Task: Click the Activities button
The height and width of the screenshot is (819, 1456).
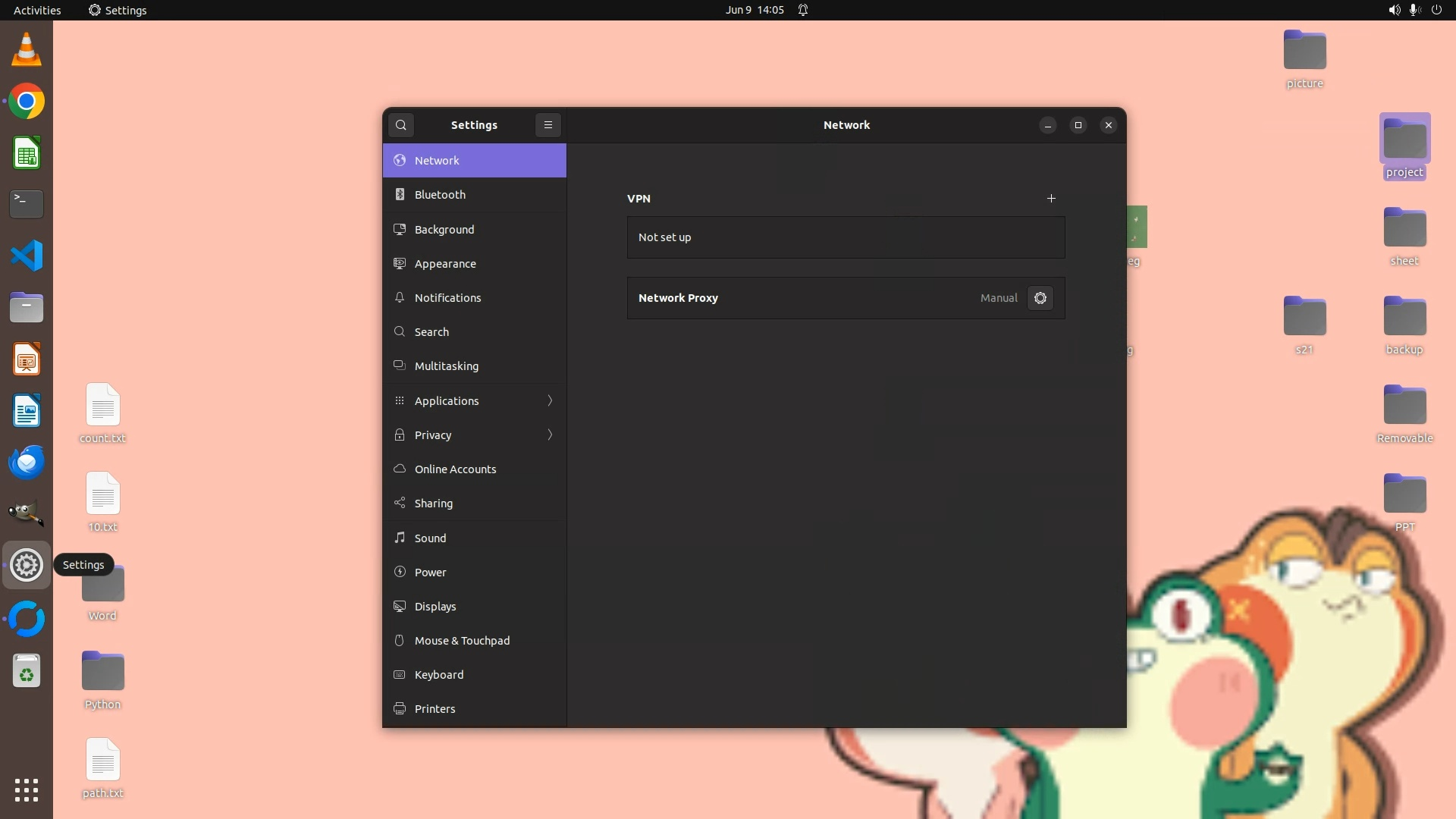Action: coord(37,10)
